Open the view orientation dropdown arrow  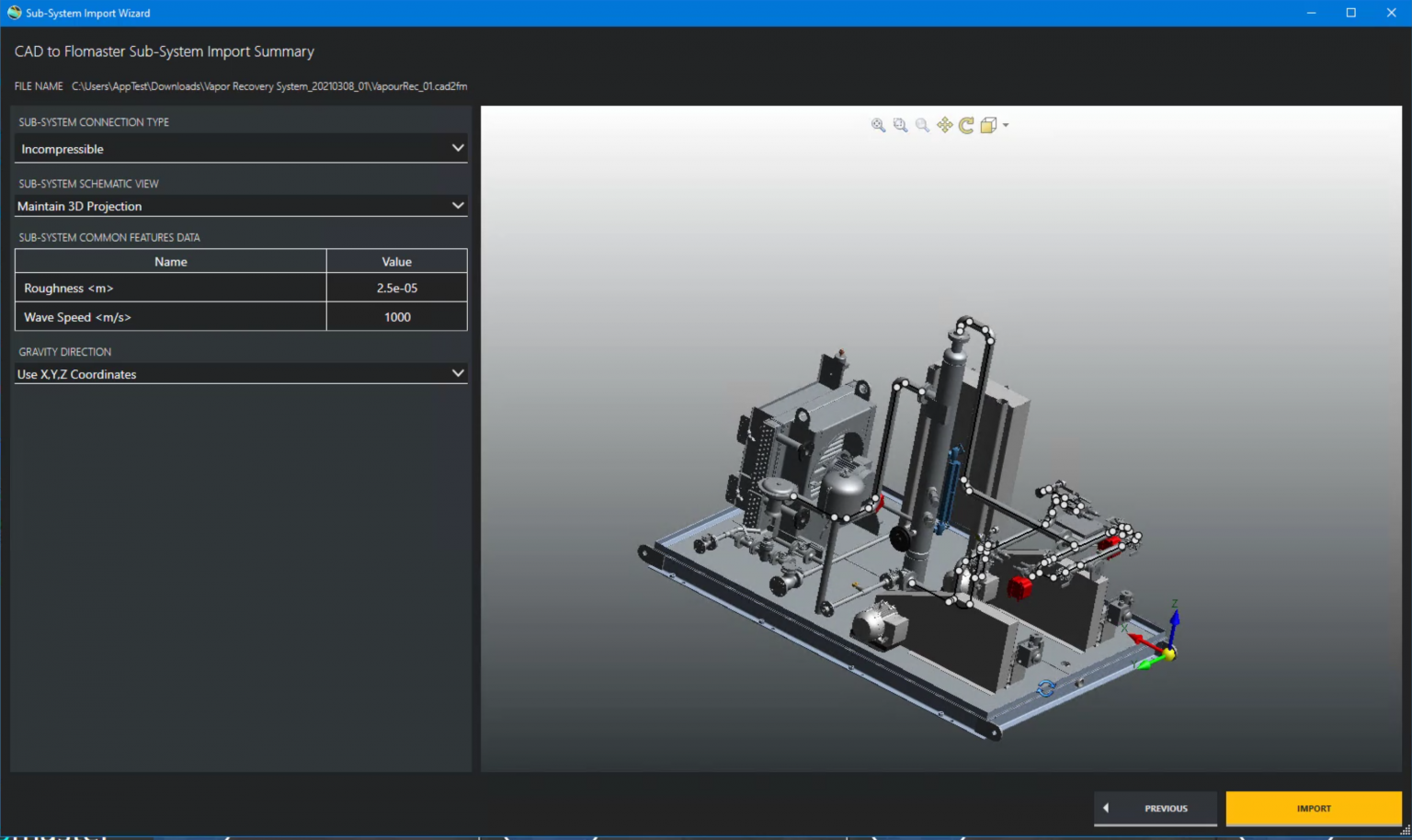1006,125
